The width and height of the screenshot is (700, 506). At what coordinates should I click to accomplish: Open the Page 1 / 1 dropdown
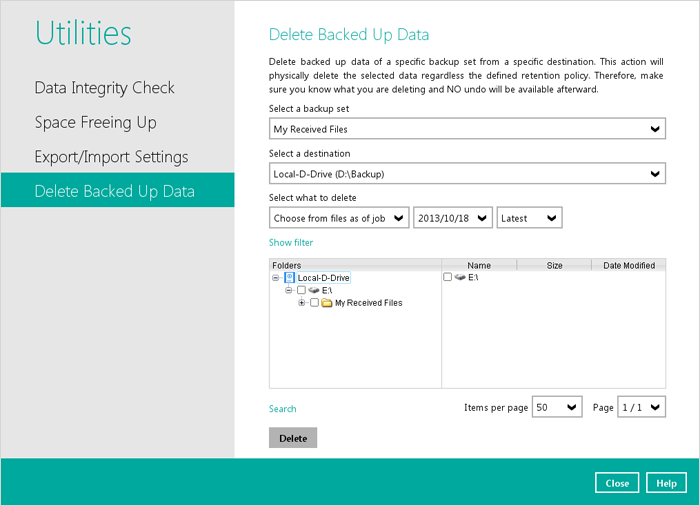[x=641, y=407]
